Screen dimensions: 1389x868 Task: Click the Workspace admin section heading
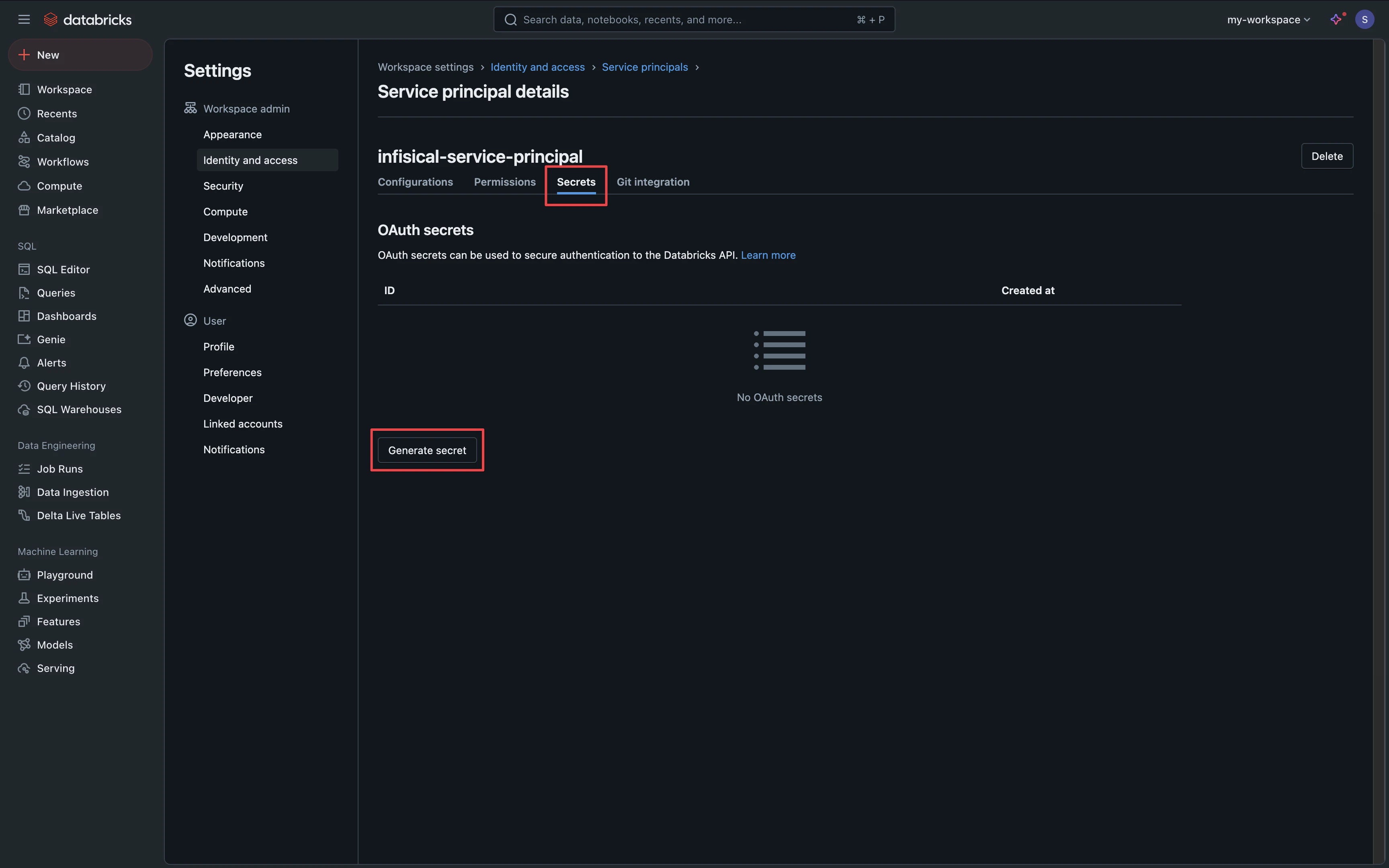tap(246, 108)
